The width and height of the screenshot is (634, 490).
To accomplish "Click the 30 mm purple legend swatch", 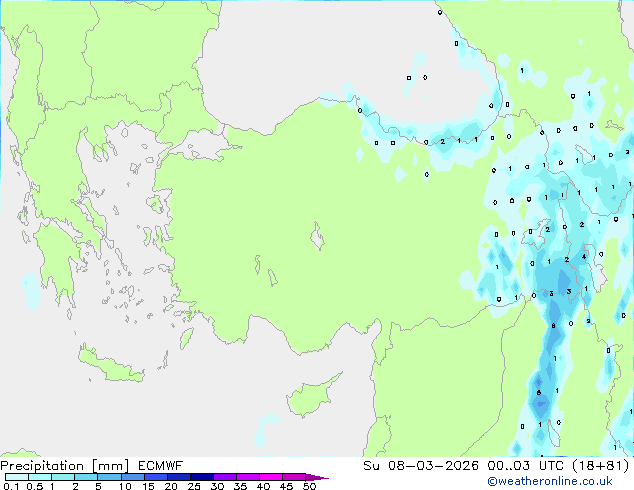I will tap(224, 477).
